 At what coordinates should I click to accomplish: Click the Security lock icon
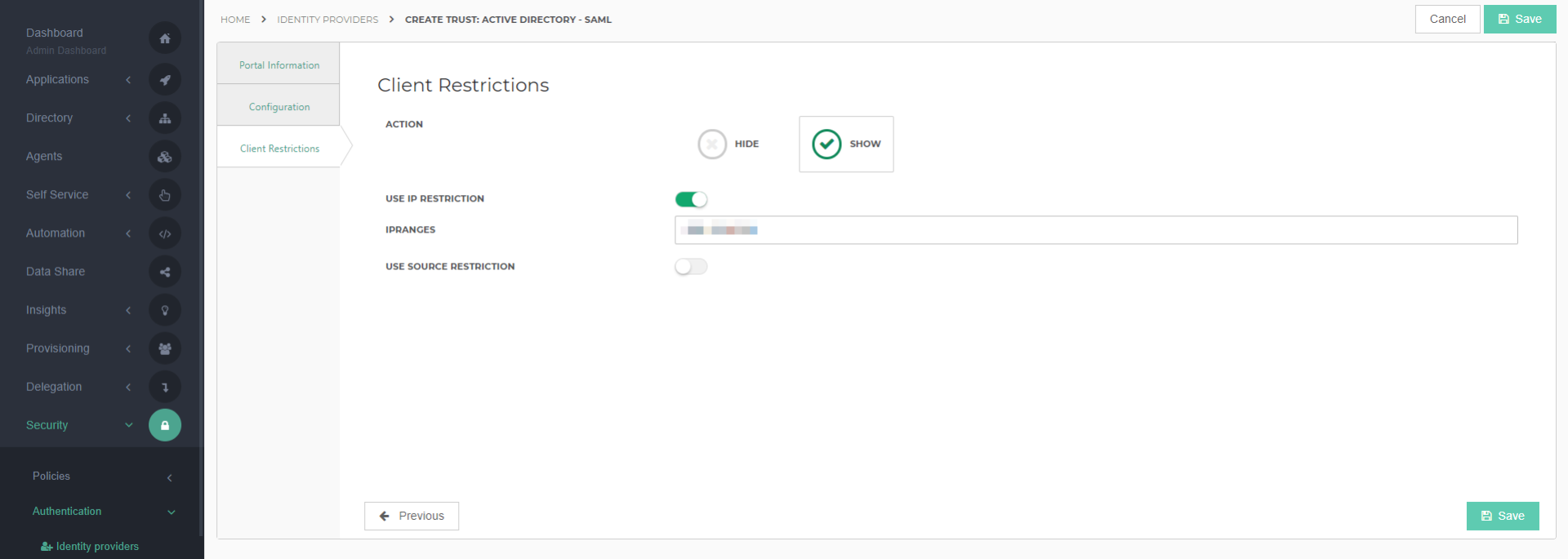click(165, 425)
